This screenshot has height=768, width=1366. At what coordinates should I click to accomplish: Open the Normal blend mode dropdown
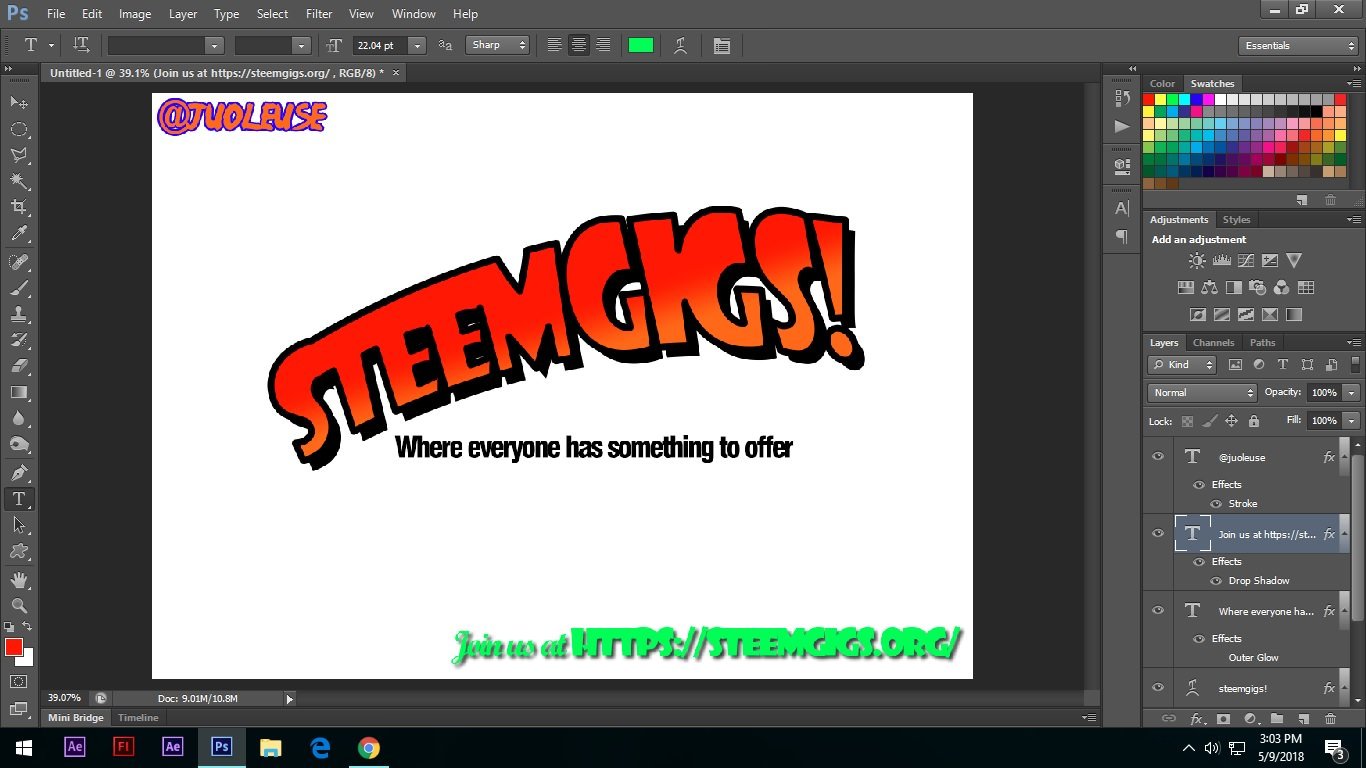click(1202, 393)
